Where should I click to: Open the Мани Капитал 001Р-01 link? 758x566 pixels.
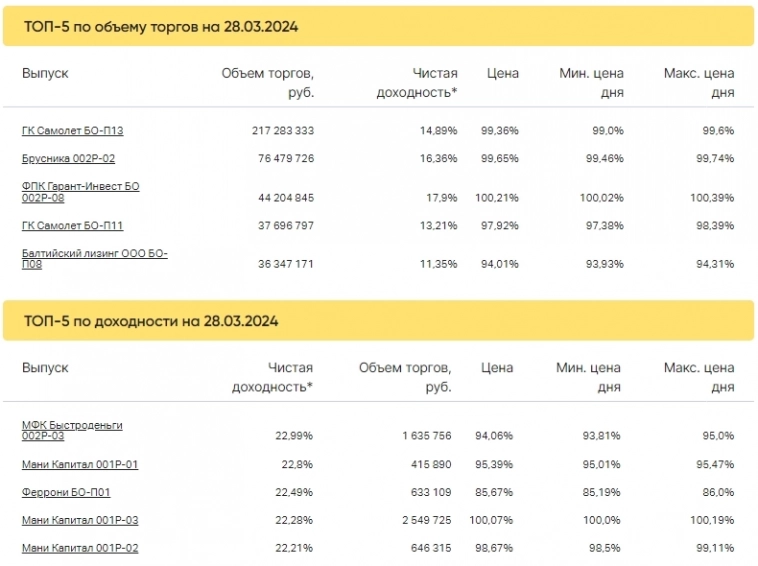click(80, 464)
